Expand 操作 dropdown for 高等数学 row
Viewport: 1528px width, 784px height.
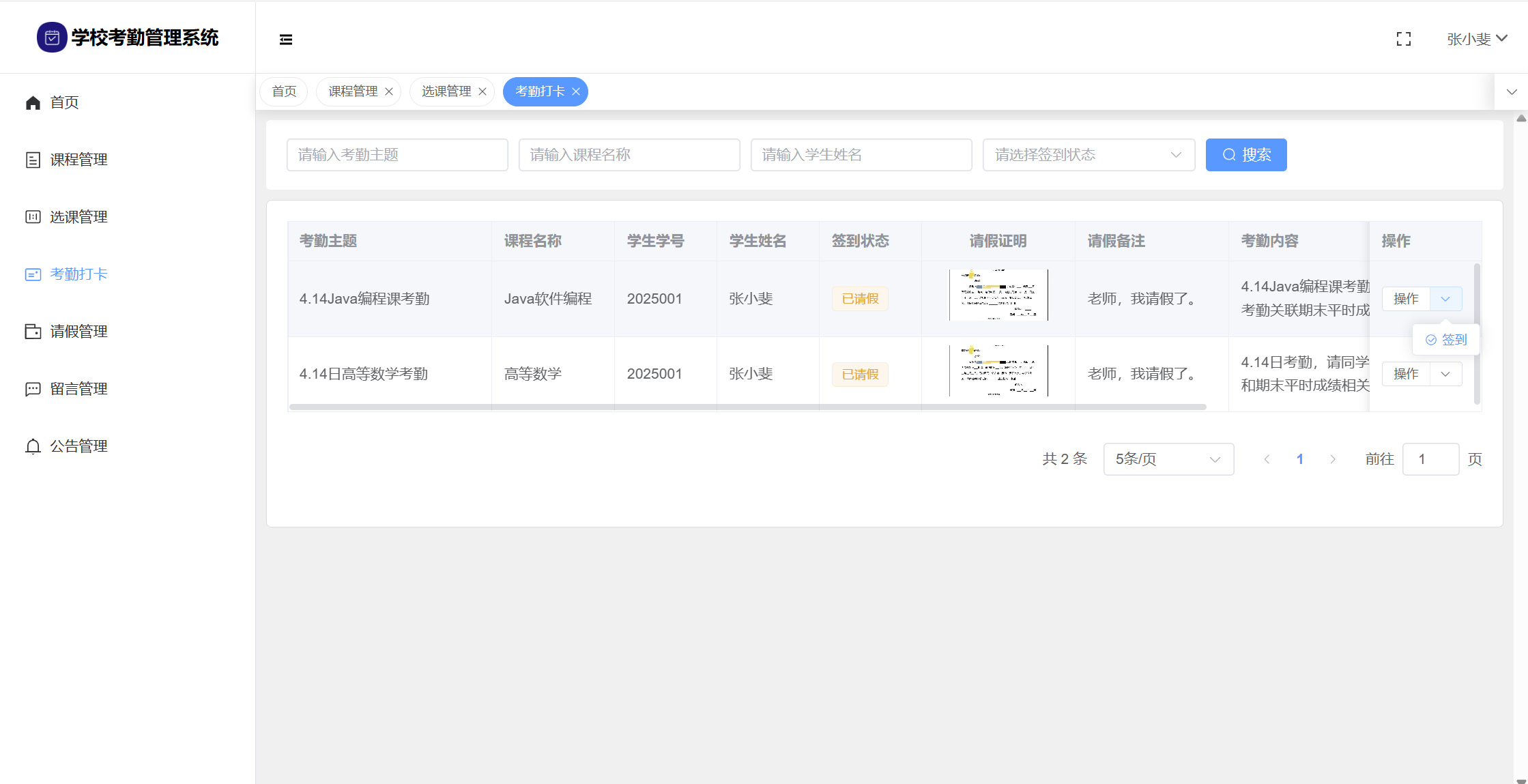coord(1445,374)
